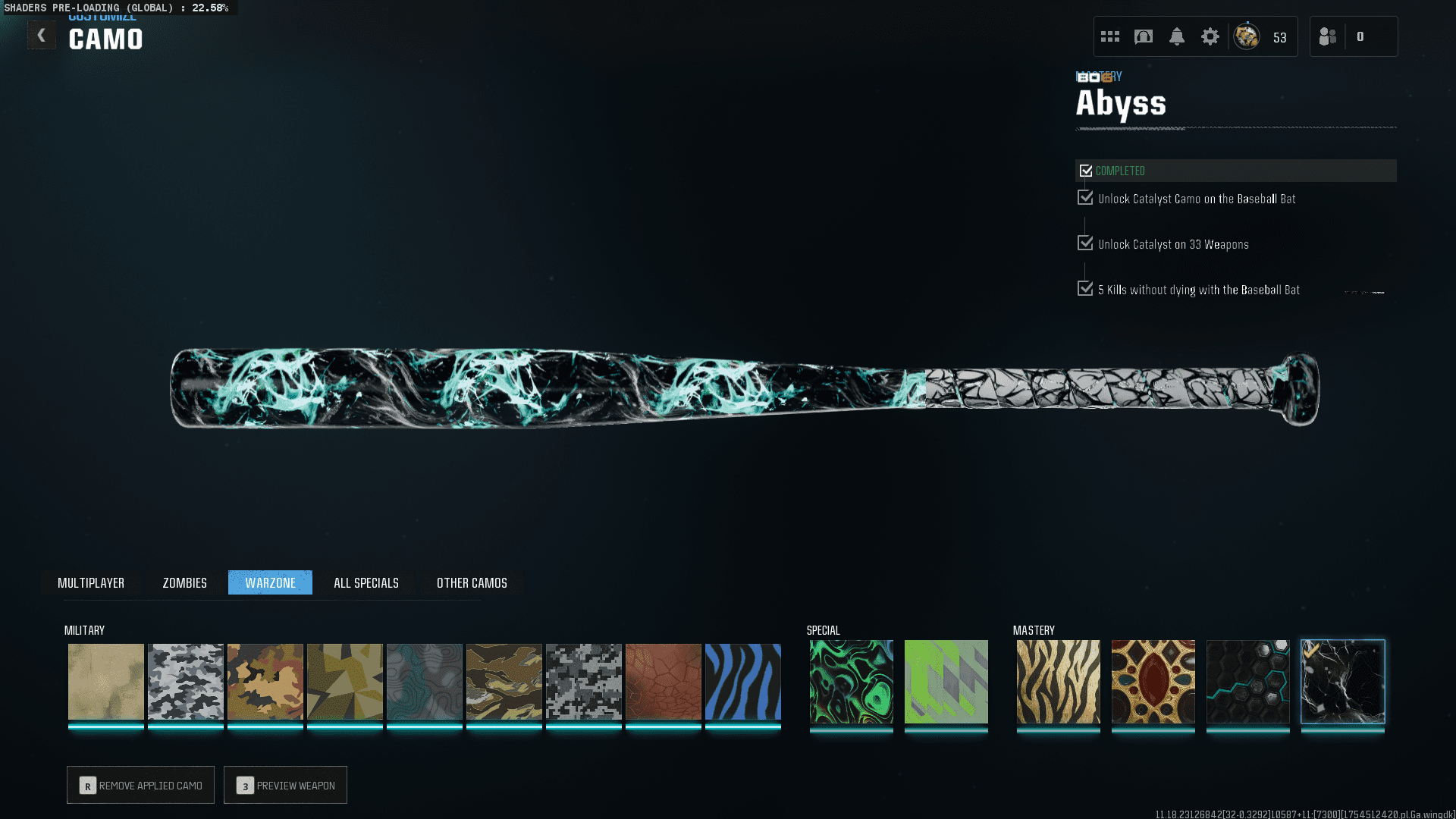Switch to the Multiplayer tab
The image size is (1456, 819).
click(x=91, y=582)
